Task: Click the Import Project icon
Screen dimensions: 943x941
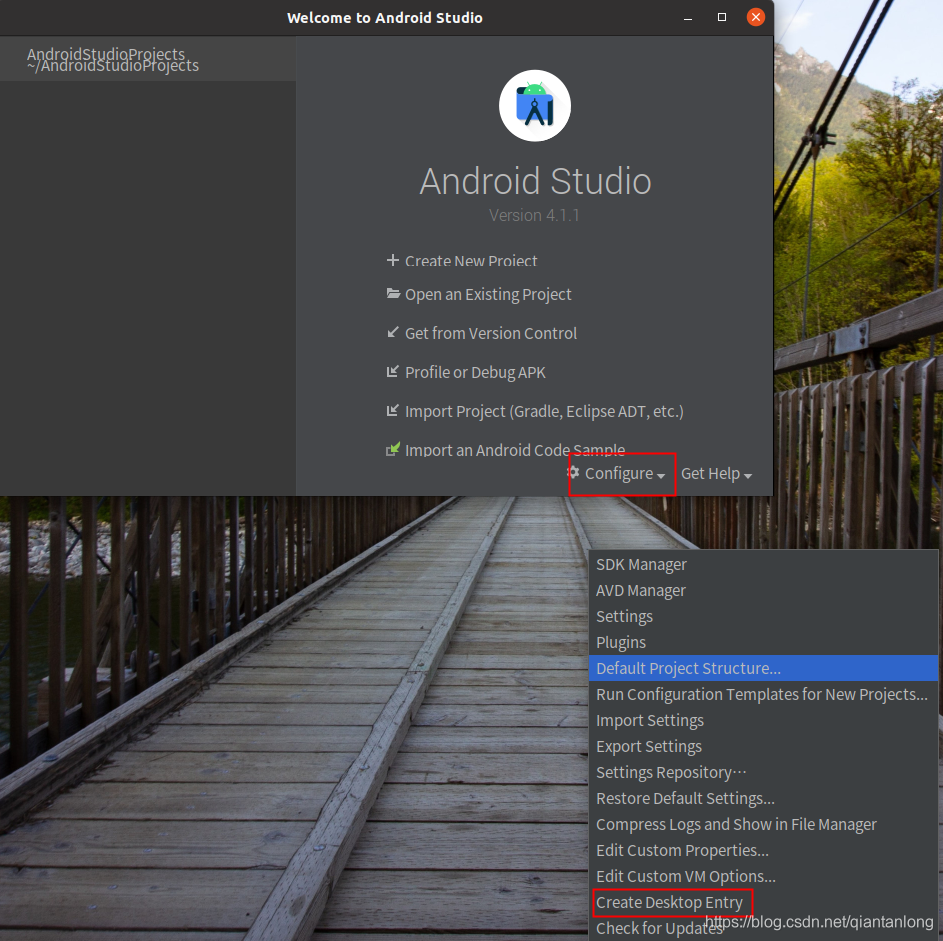Action: click(x=392, y=411)
